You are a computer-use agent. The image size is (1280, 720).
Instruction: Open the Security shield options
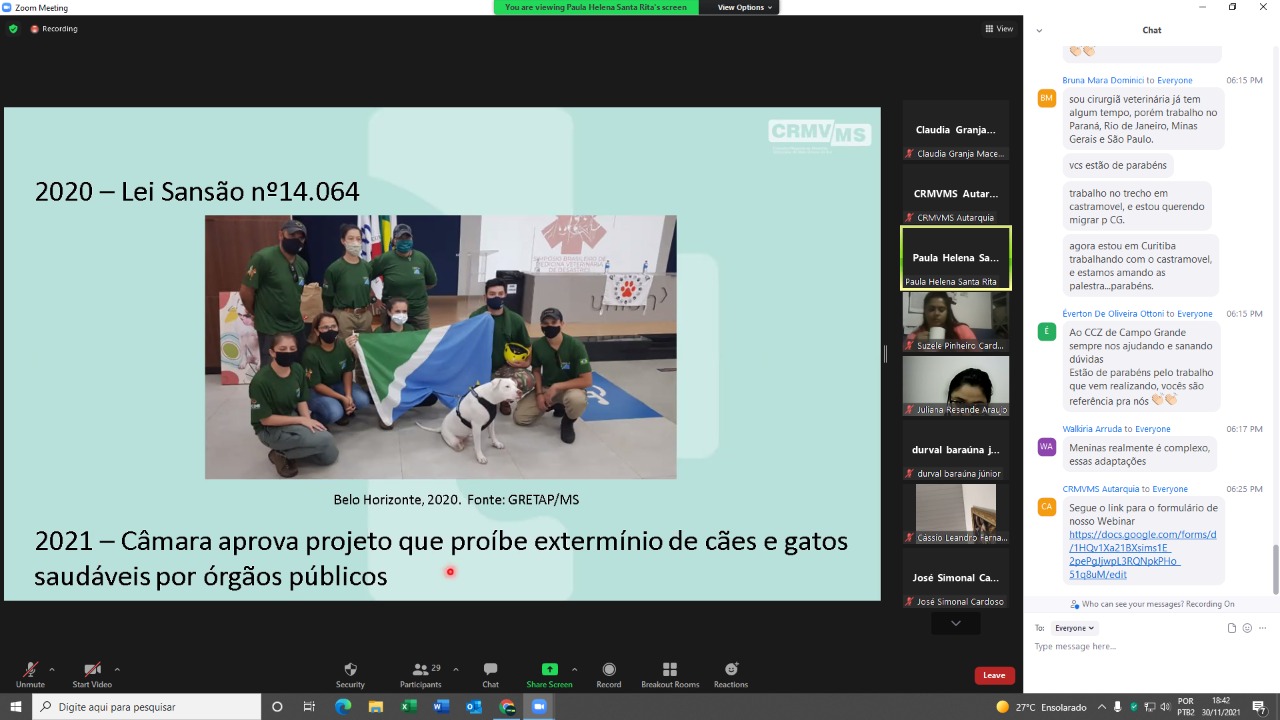350,673
